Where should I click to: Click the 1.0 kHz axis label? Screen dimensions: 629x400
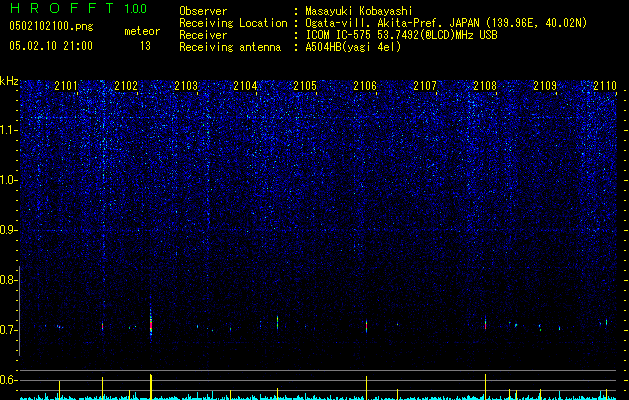coord(8,180)
